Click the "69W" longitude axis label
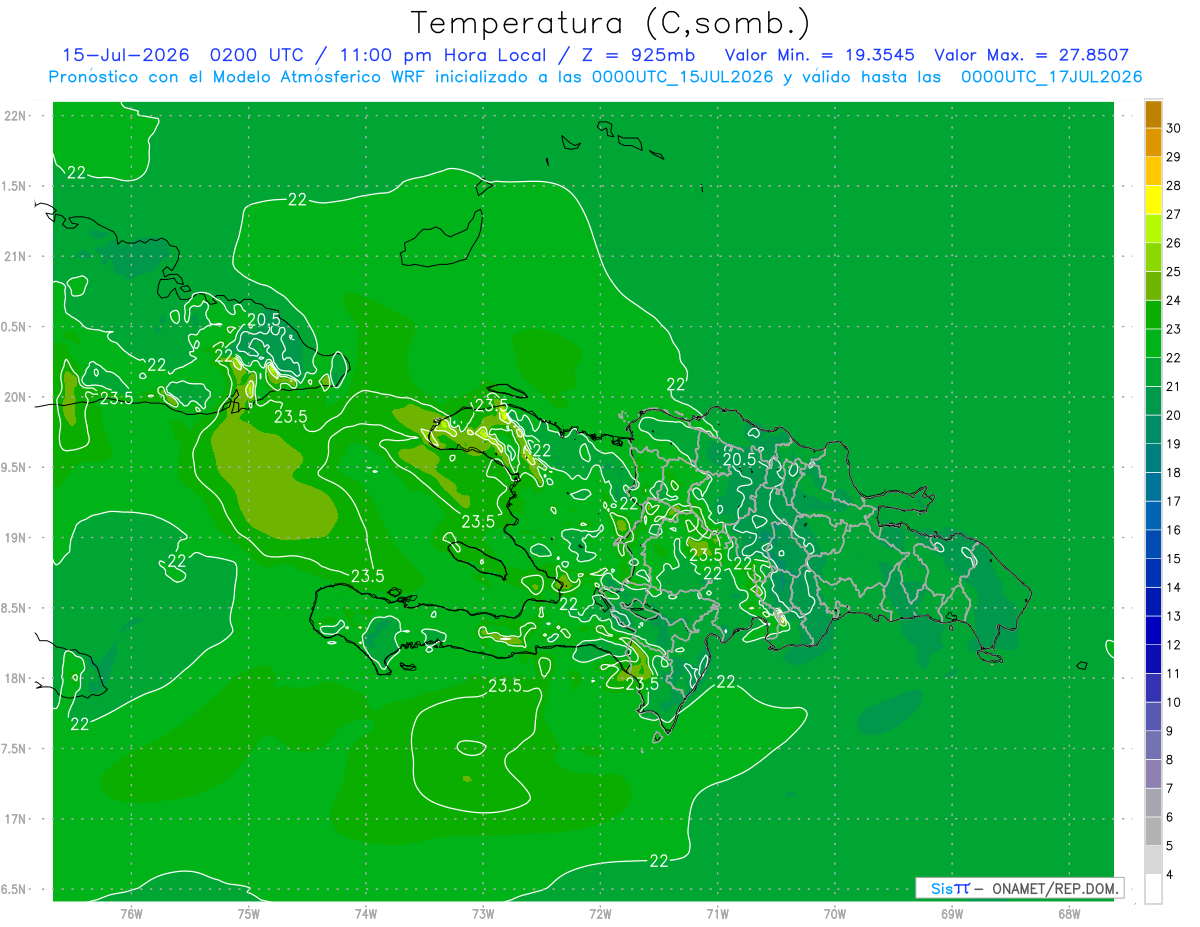Image resolution: width=1200 pixels, height=927 pixels. tap(951, 912)
